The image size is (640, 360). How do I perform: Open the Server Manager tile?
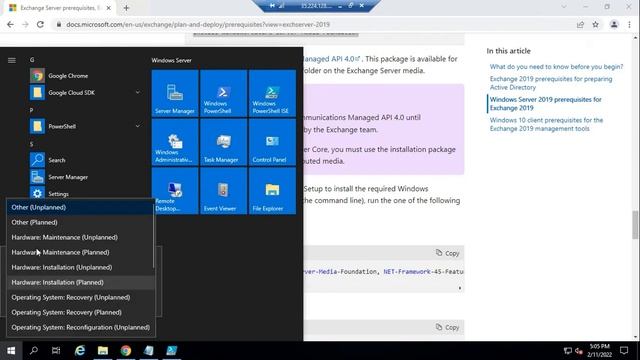coord(175,93)
